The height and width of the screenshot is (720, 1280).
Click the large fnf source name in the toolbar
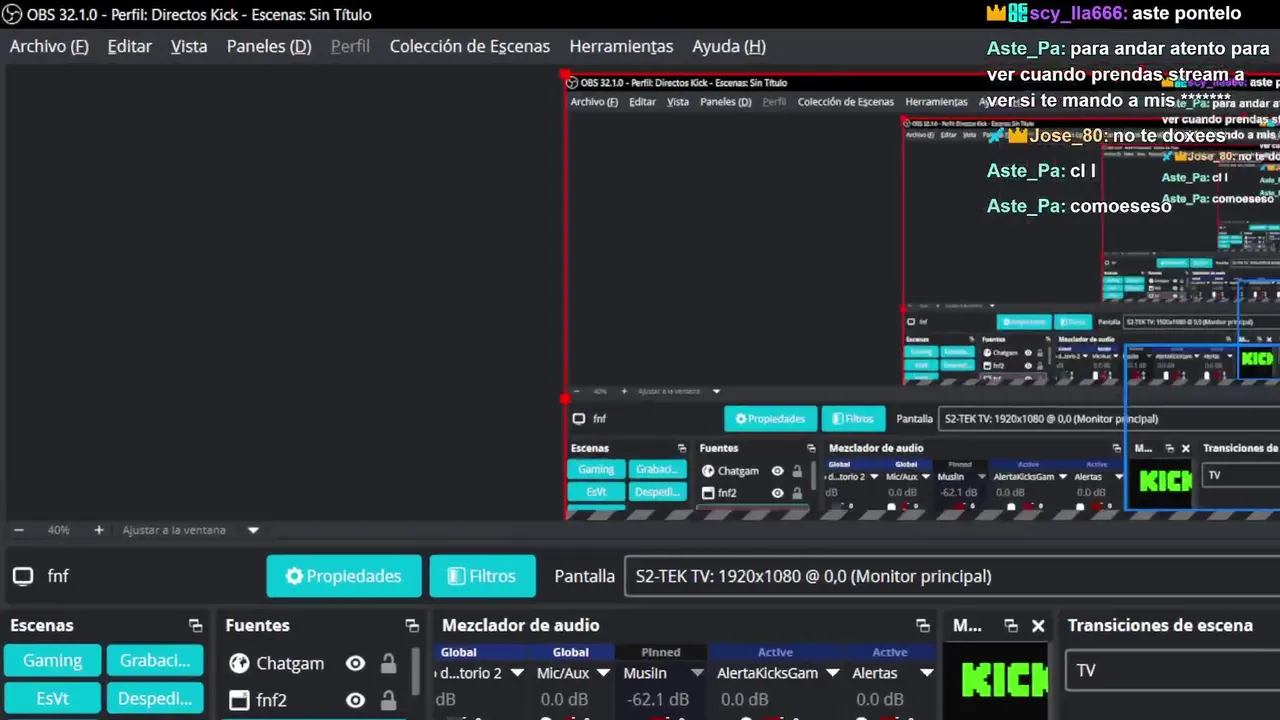pos(58,576)
